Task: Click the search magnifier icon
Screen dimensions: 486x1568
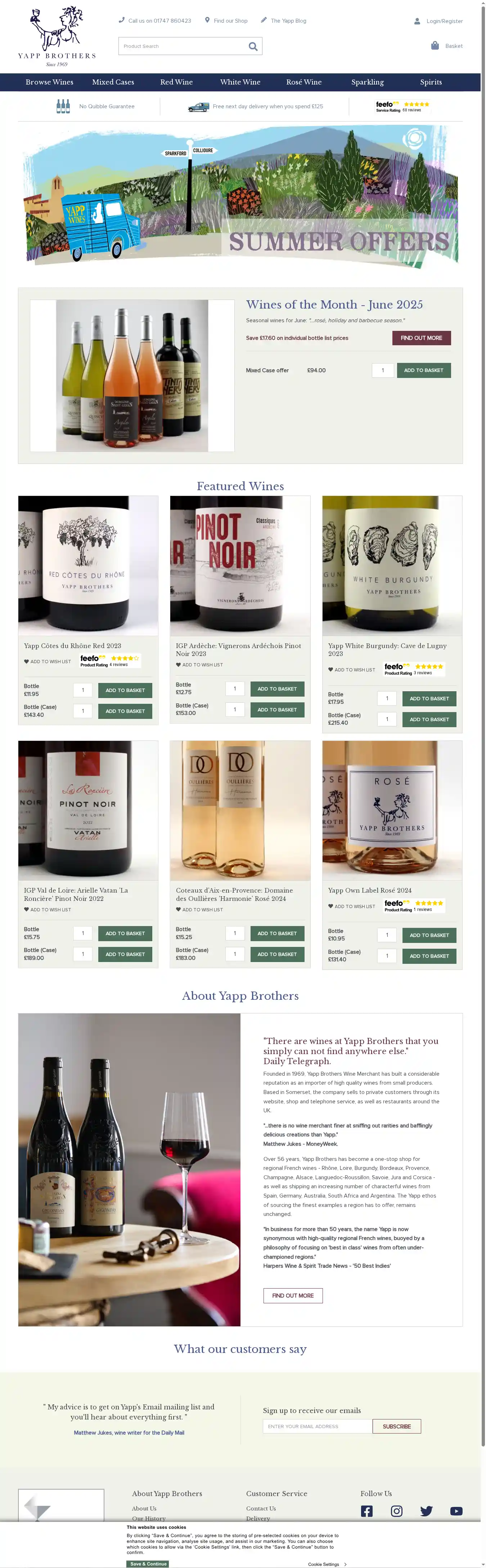Action: point(253,46)
